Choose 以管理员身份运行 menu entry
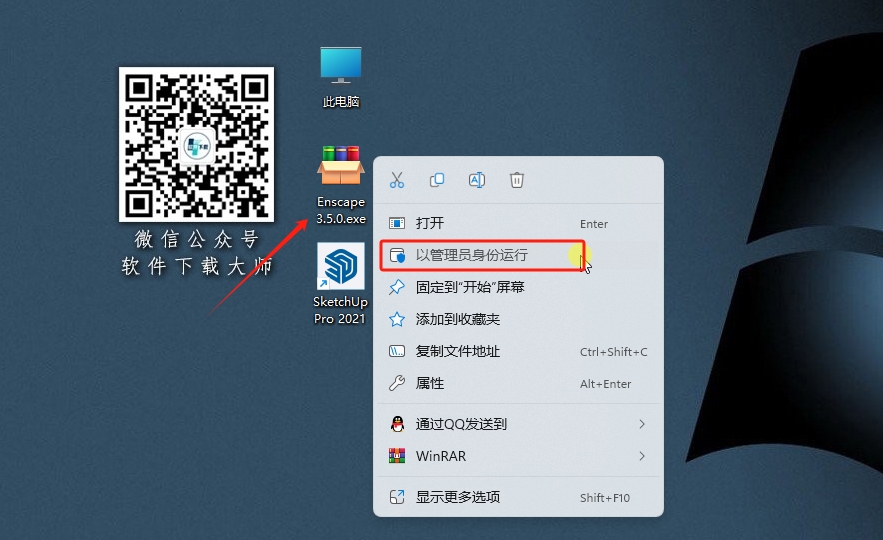This screenshot has width=883, height=540. point(518,256)
